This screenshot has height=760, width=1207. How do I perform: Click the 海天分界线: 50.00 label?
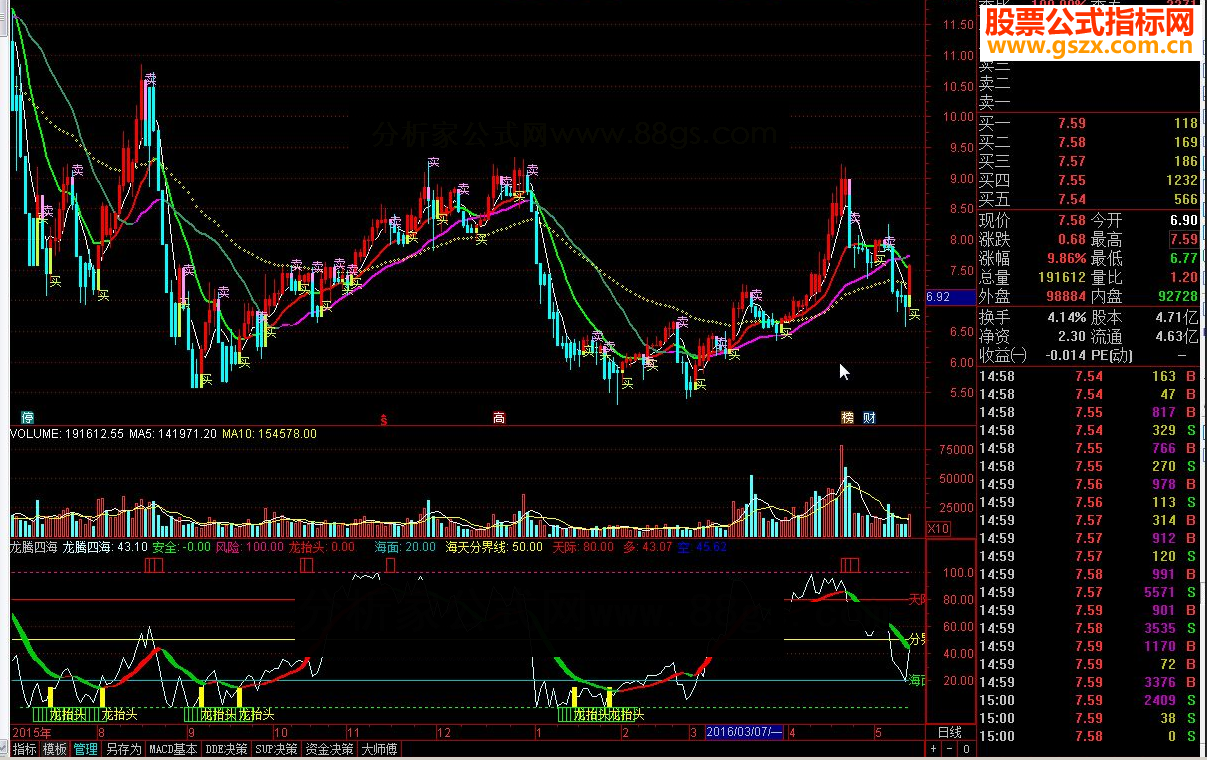click(495, 547)
